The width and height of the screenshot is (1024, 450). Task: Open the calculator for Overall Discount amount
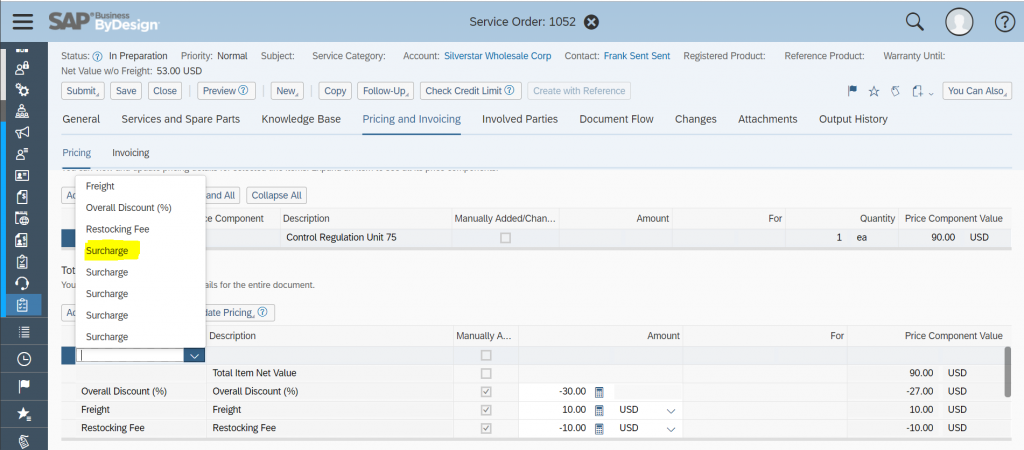tap(600, 392)
